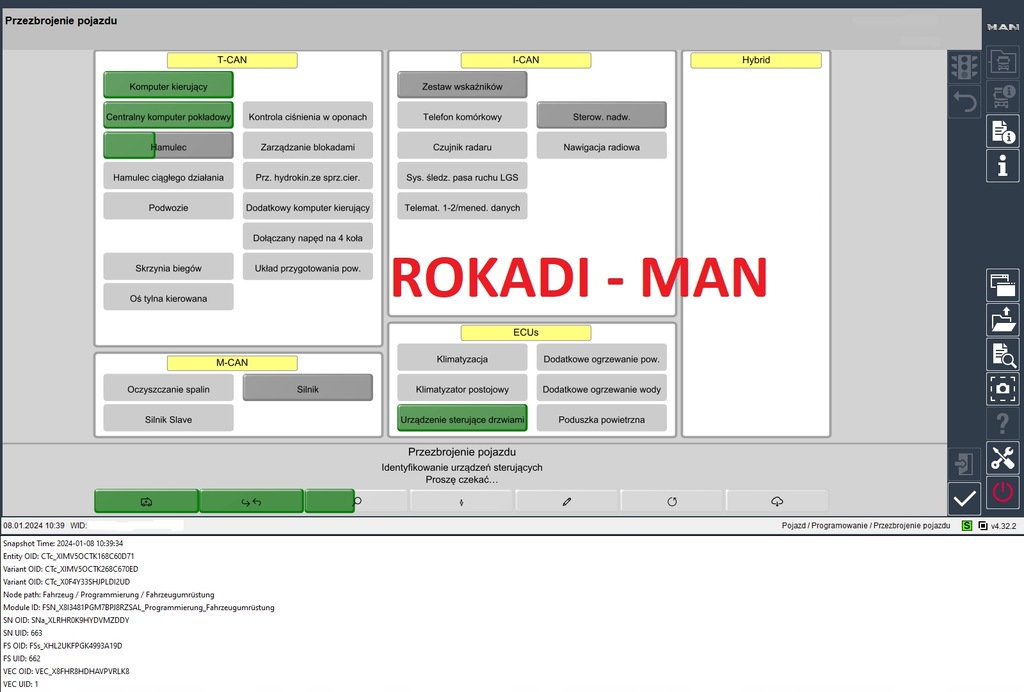
Task: Click the I-CAN yellow header
Action: (x=526, y=60)
